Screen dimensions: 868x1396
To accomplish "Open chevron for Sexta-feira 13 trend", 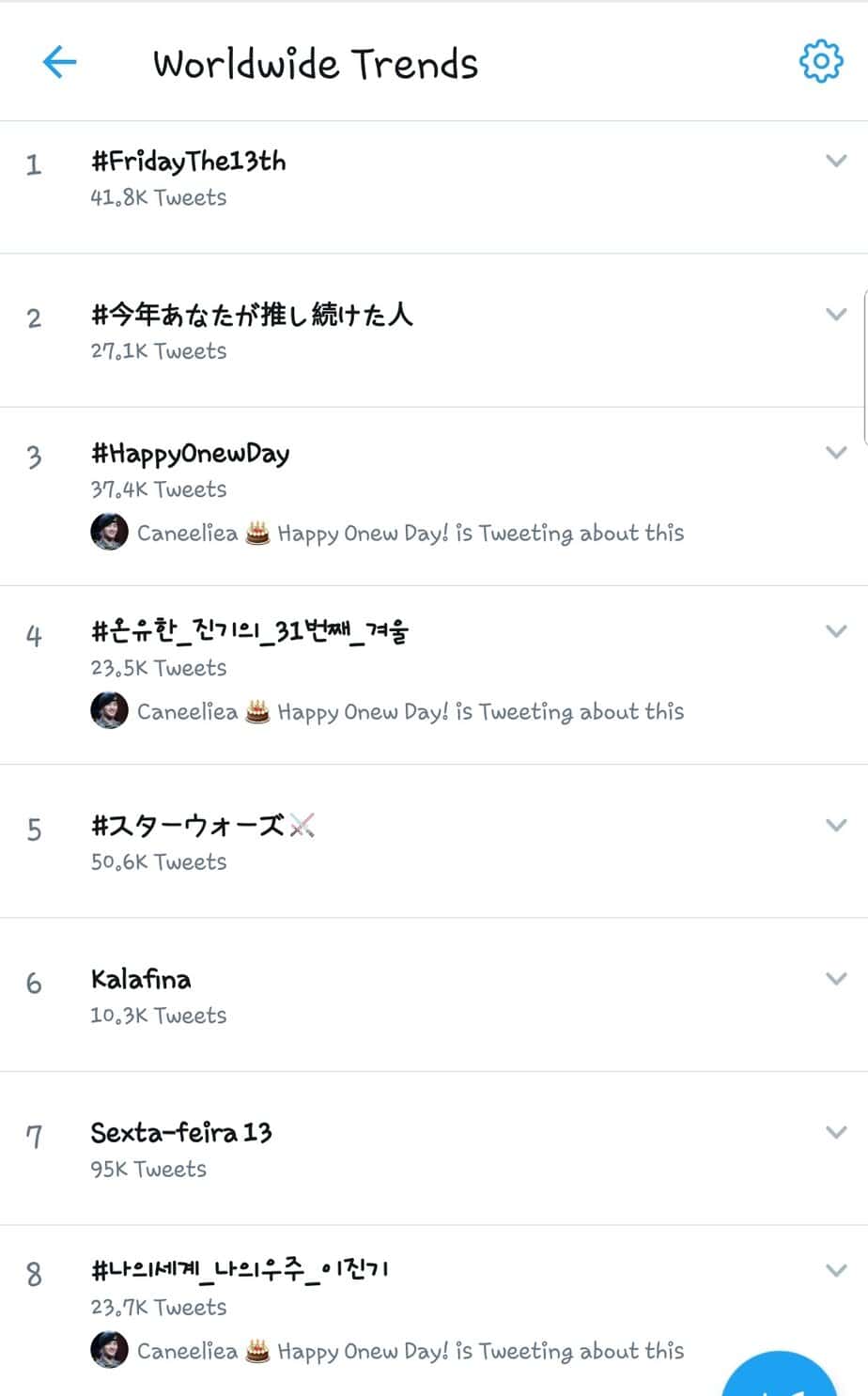I will point(835,1132).
